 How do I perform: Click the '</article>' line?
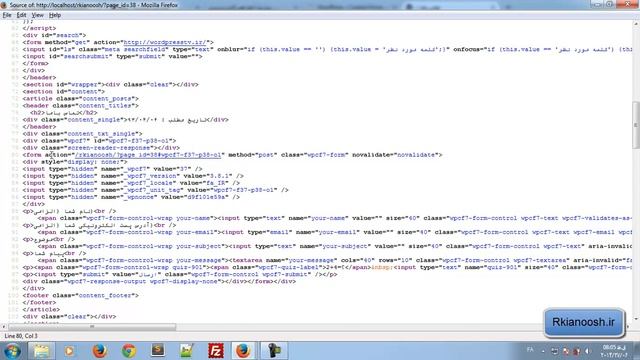[41, 309]
